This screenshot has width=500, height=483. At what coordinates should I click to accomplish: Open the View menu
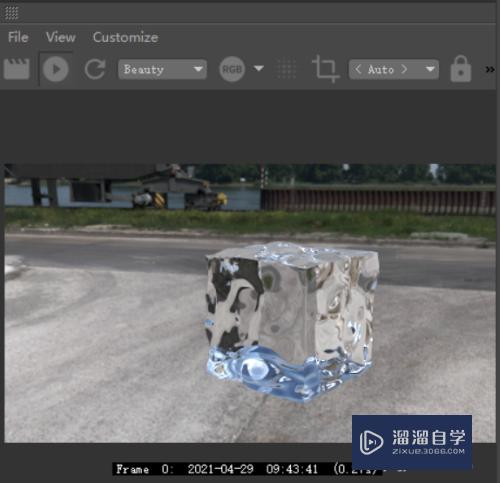(61, 37)
